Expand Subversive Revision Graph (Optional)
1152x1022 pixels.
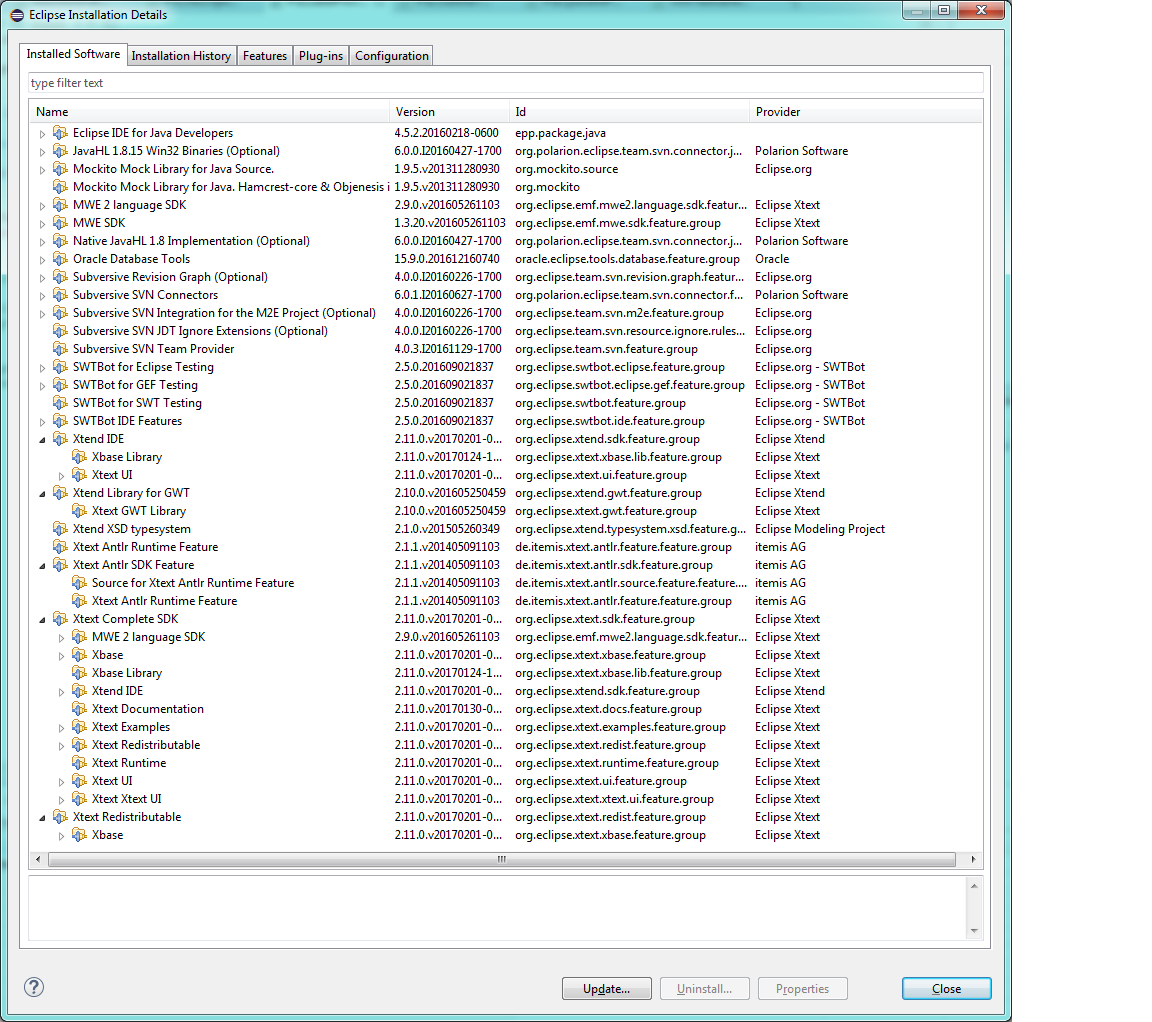coord(42,278)
